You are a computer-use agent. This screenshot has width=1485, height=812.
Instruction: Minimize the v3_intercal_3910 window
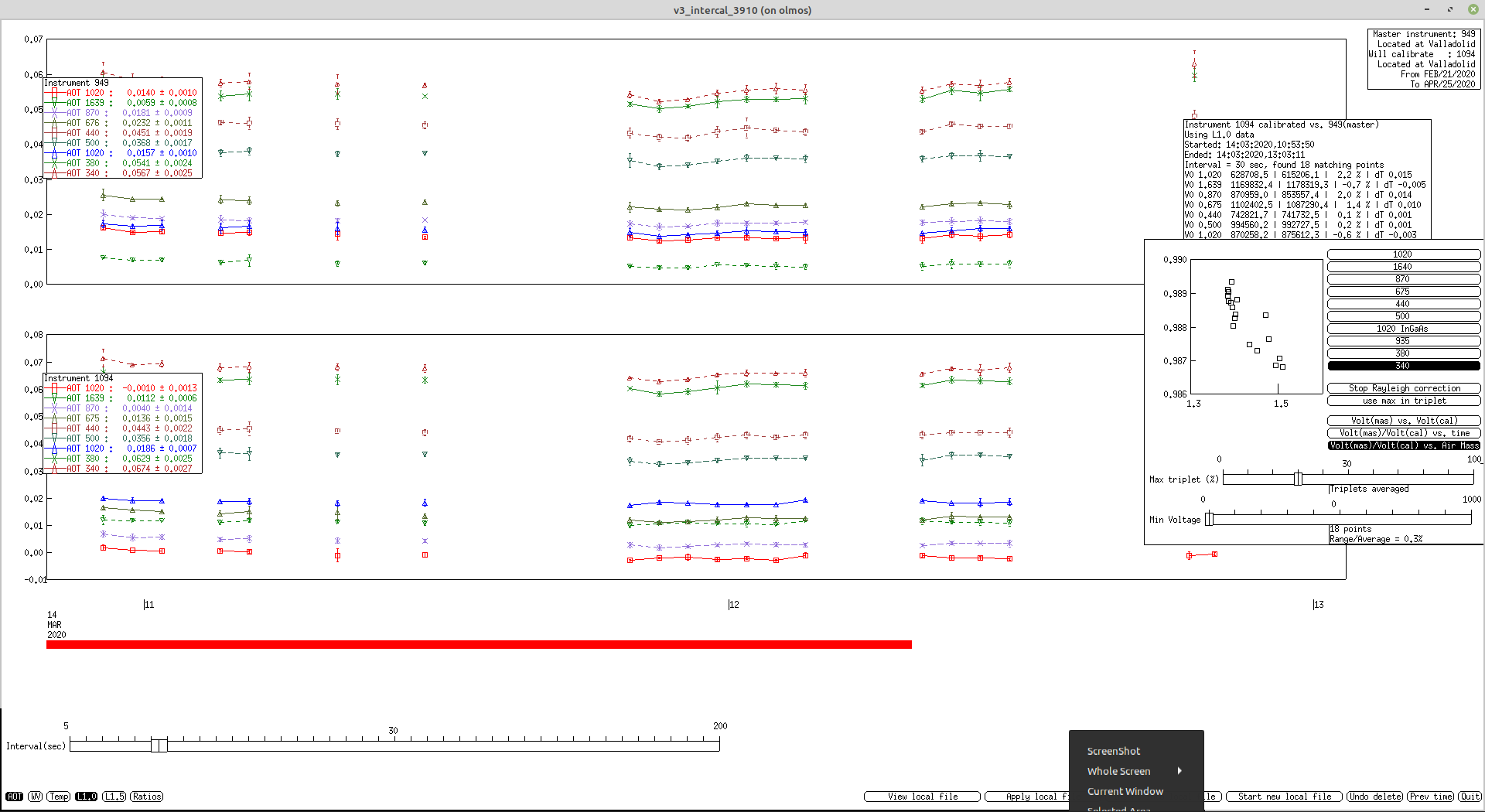1427,9
